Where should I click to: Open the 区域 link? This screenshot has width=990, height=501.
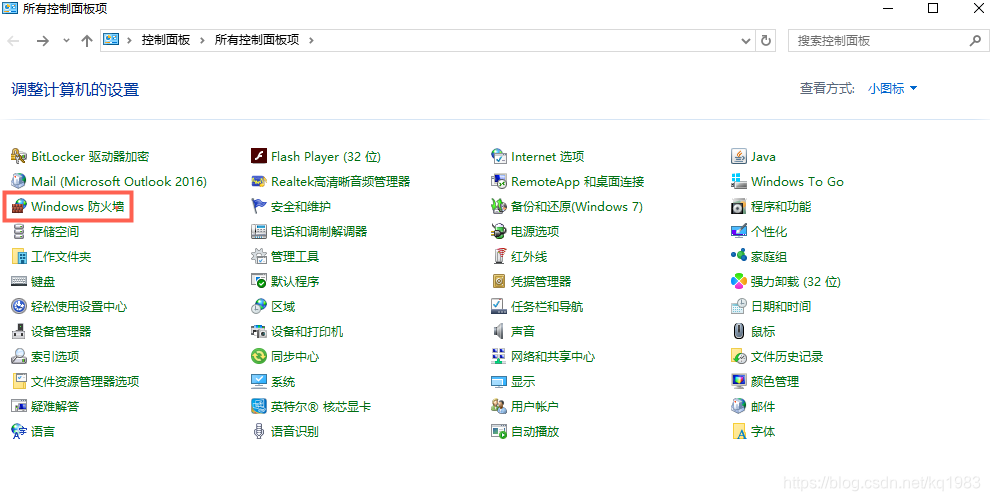click(x=283, y=307)
